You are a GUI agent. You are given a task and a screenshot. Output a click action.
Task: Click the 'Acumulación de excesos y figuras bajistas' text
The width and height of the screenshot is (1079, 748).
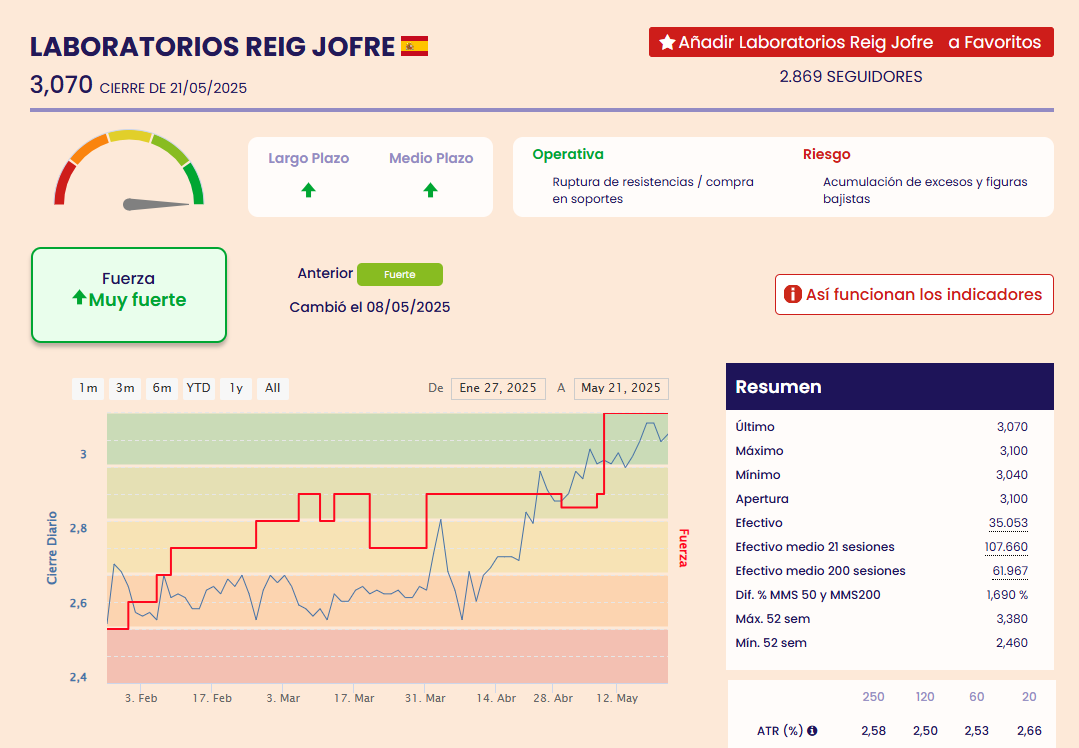925,191
